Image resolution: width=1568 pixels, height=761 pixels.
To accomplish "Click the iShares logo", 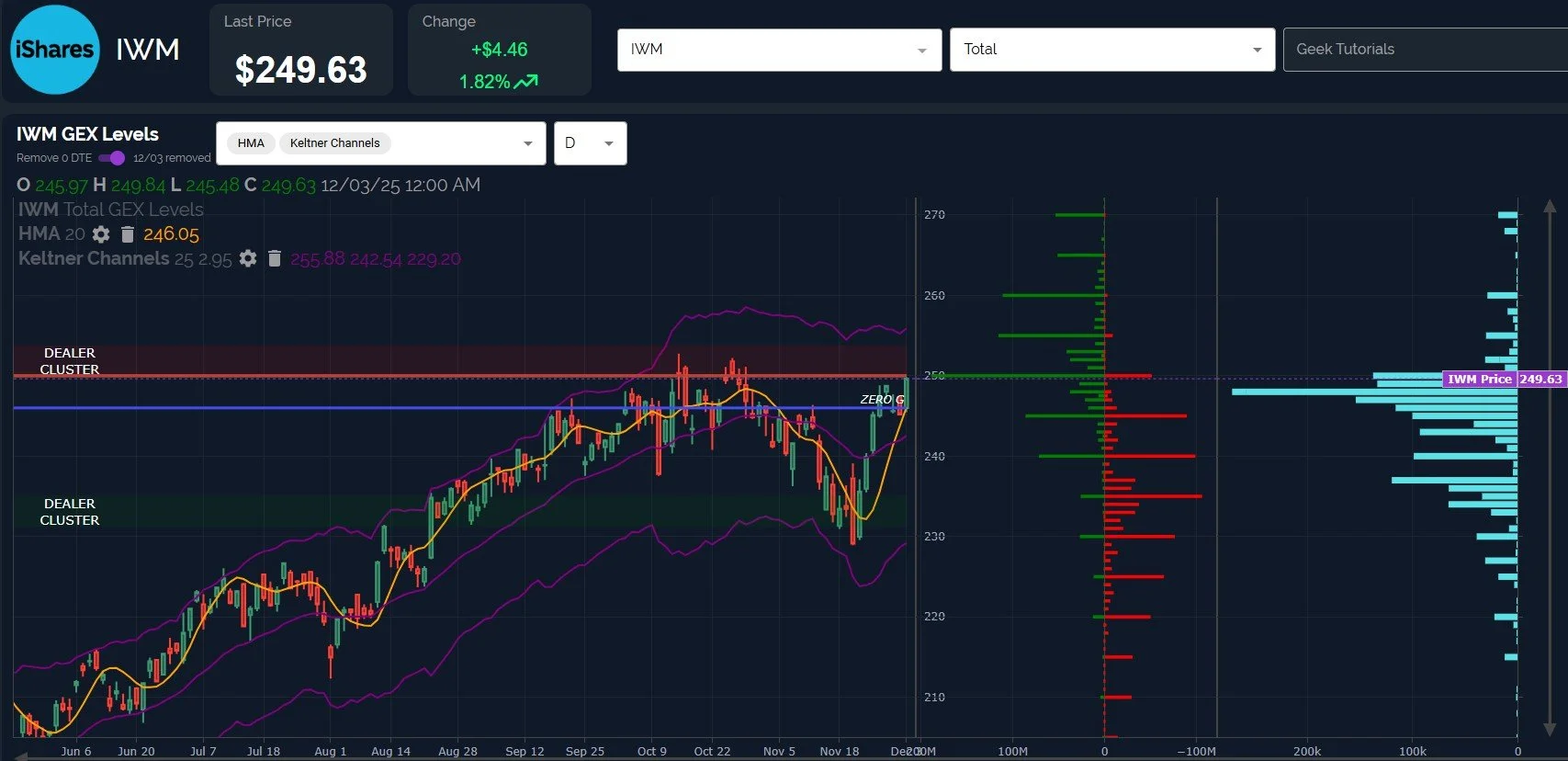I will click(55, 50).
